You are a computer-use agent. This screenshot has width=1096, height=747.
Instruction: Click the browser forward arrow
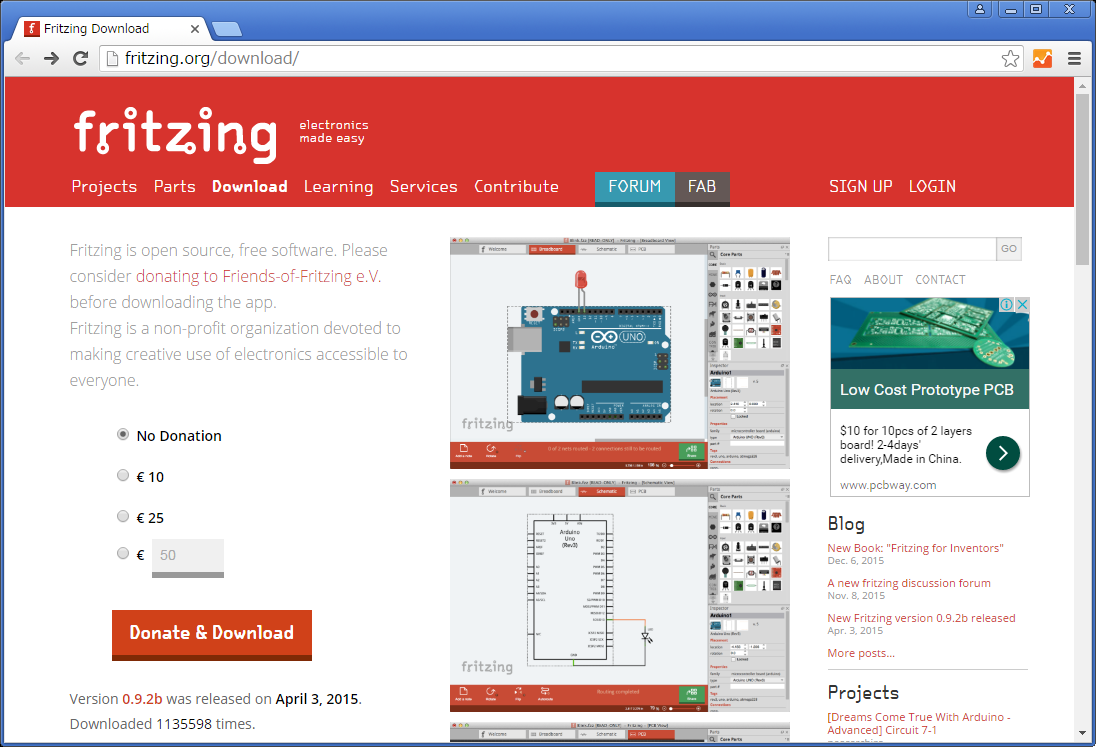[x=51, y=59]
